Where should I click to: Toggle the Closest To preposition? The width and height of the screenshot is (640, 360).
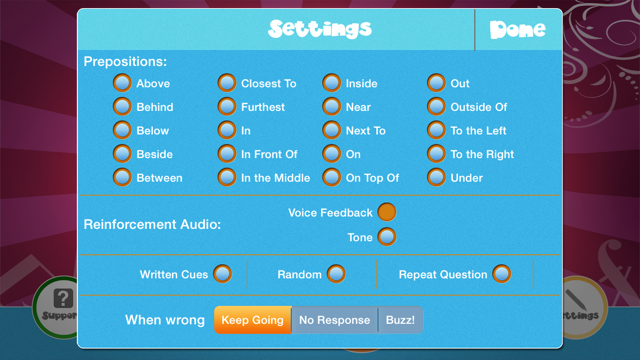(227, 83)
